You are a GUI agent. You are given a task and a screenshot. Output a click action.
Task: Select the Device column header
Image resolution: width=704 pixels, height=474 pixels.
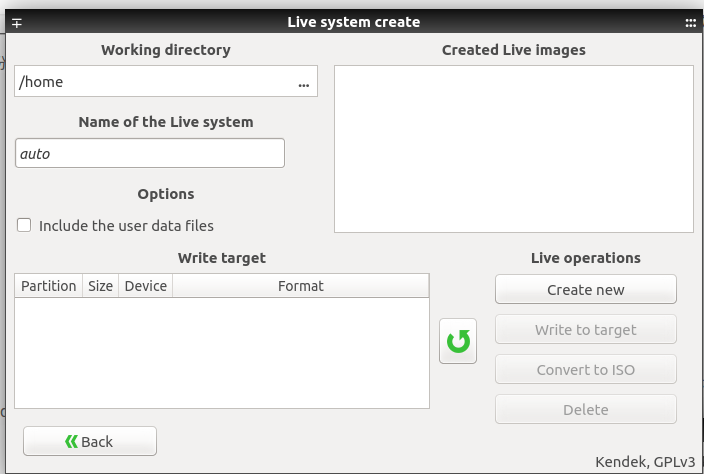click(145, 286)
